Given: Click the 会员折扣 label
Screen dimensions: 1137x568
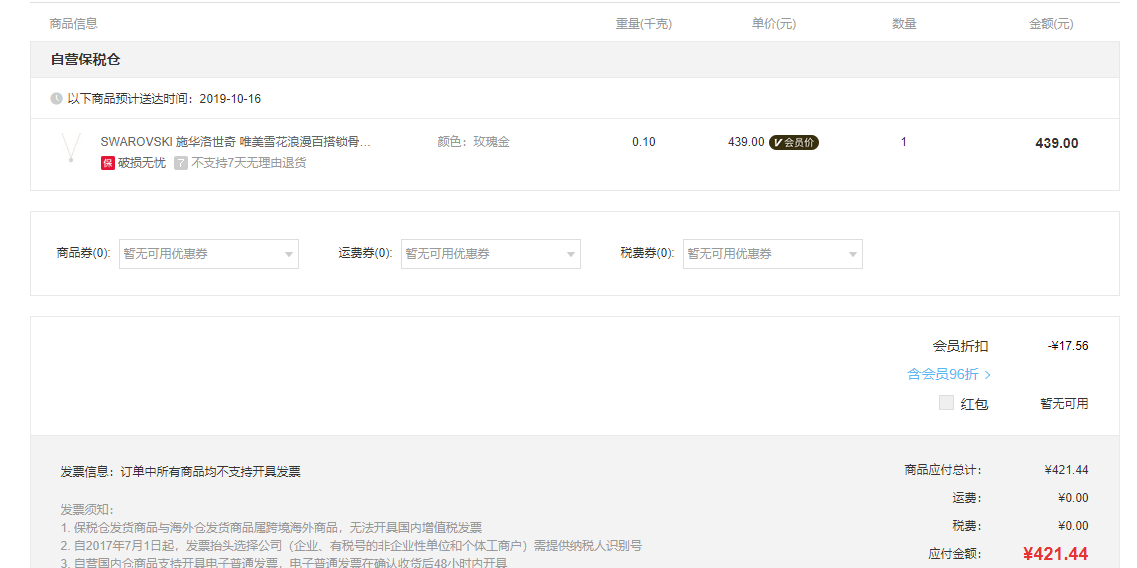Looking at the screenshot, I should [960, 346].
